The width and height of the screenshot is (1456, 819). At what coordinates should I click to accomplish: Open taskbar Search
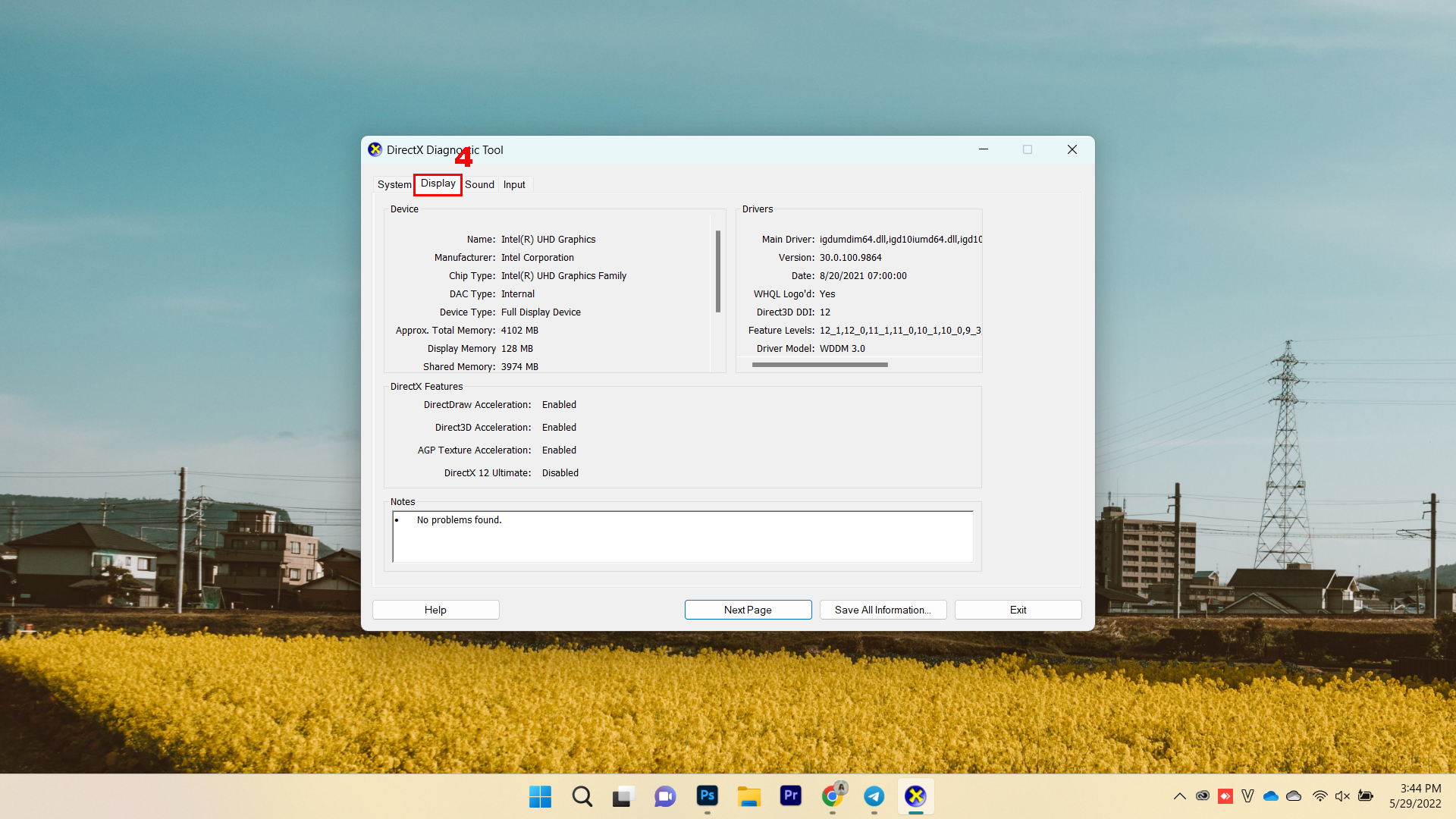pyautogui.click(x=582, y=796)
